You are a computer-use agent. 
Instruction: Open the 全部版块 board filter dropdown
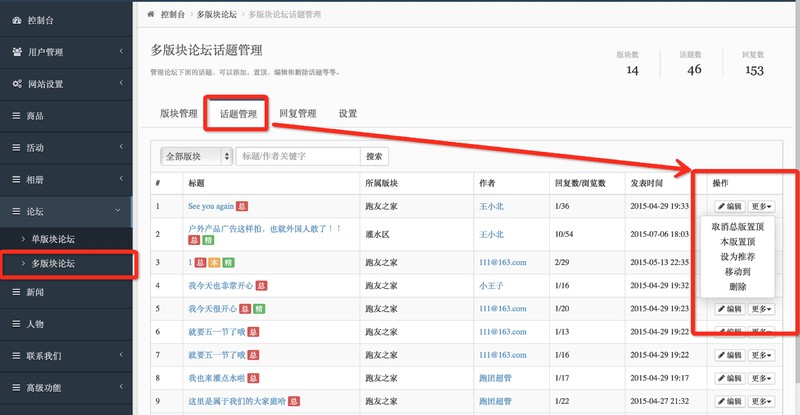(x=196, y=156)
